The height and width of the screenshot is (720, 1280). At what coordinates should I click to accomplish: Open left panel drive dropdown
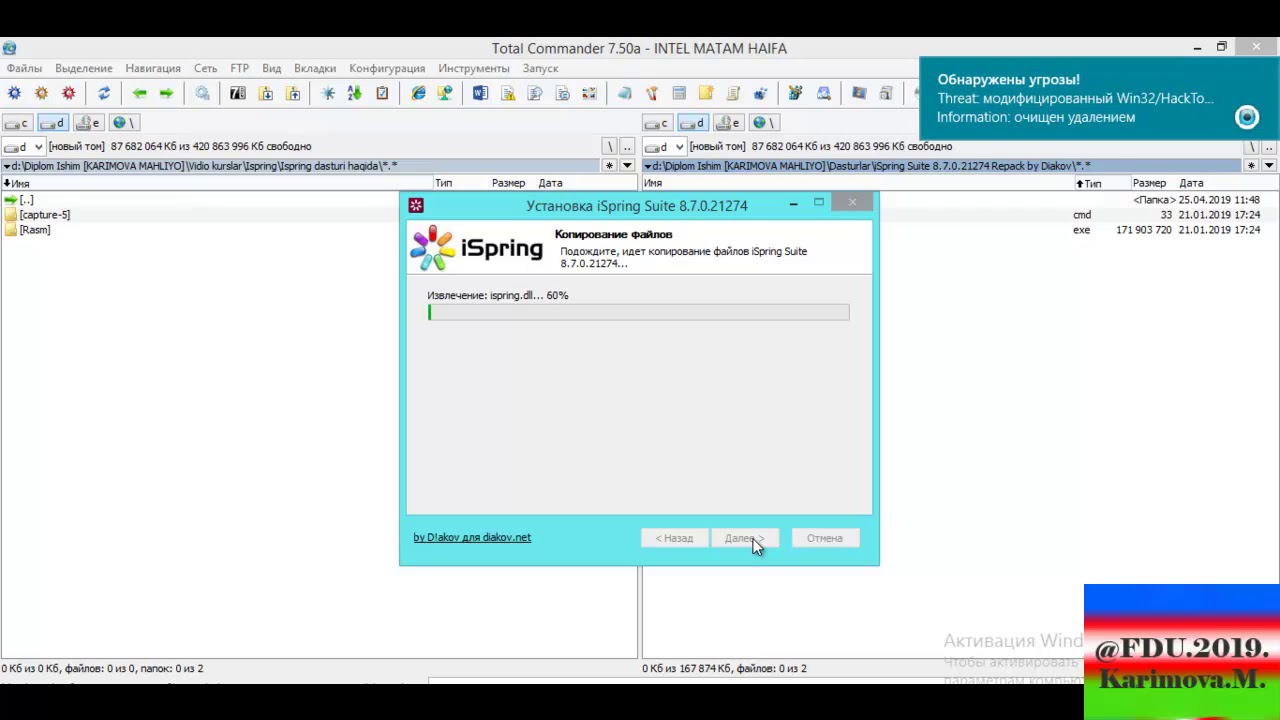click(24, 146)
